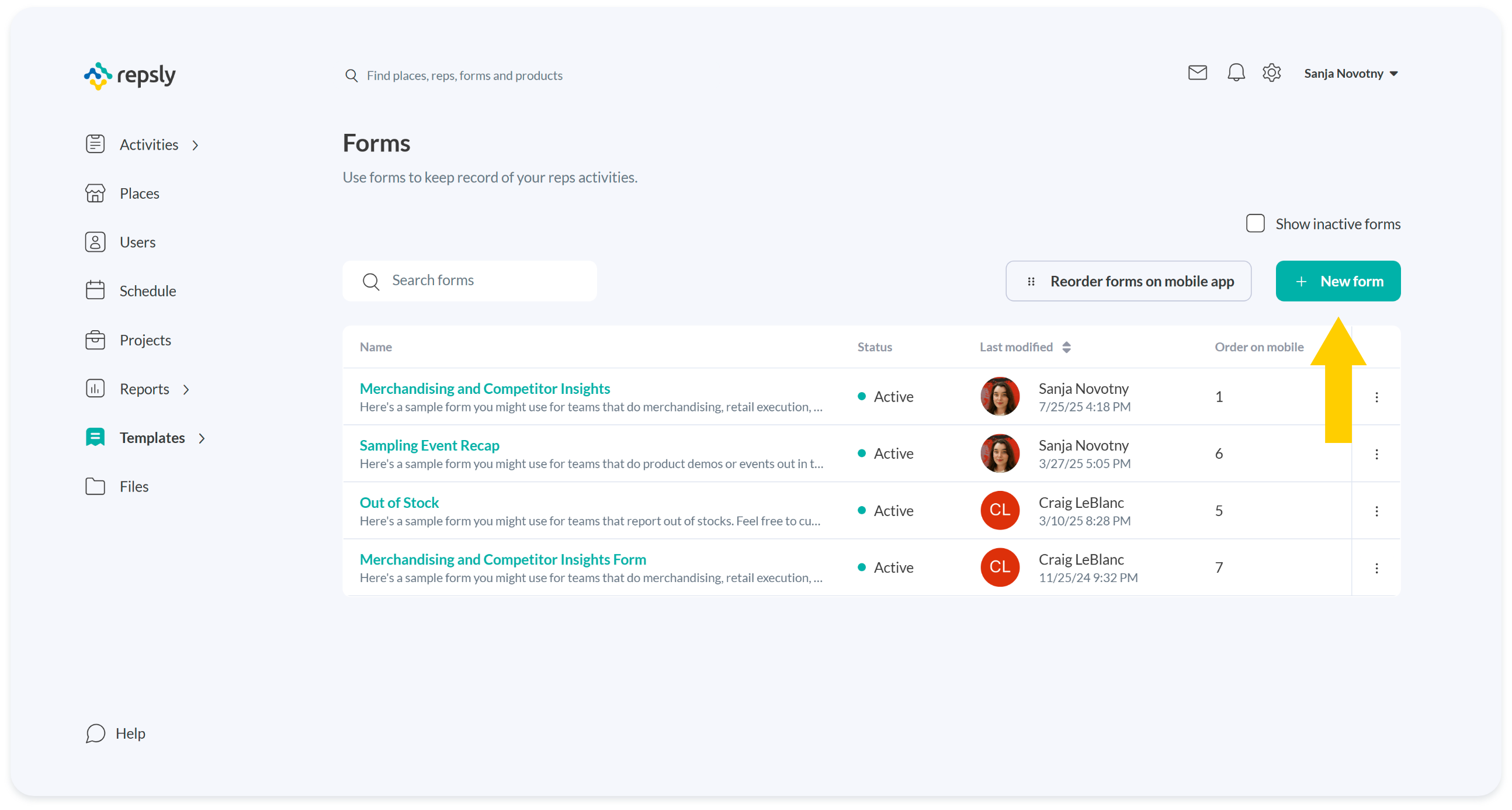Image resolution: width=1512 pixels, height=810 pixels.
Task: Open three-dot menu for Out of Stock
Action: (1376, 511)
